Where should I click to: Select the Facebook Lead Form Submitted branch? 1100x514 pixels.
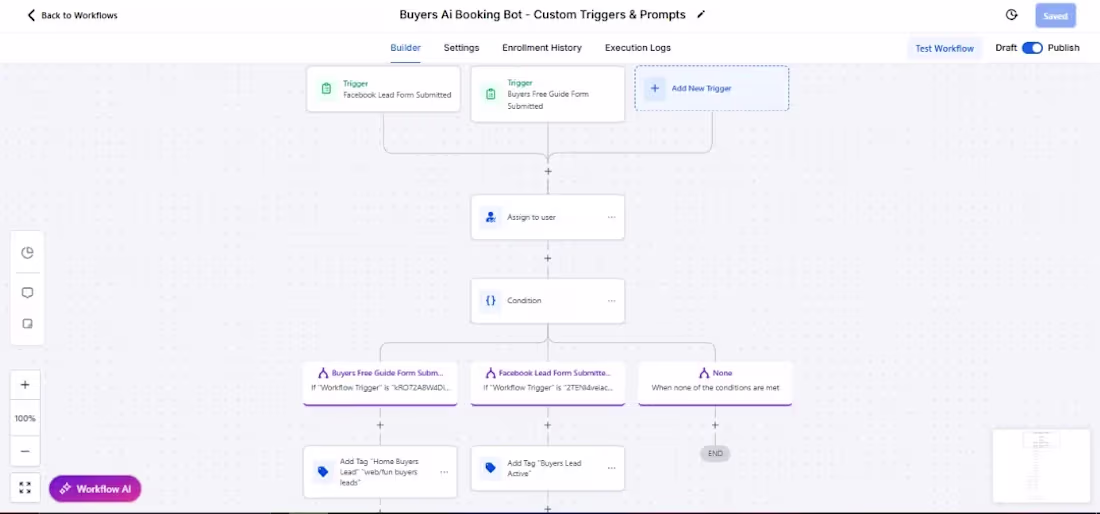pyautogui.click(x=547, y=383)
